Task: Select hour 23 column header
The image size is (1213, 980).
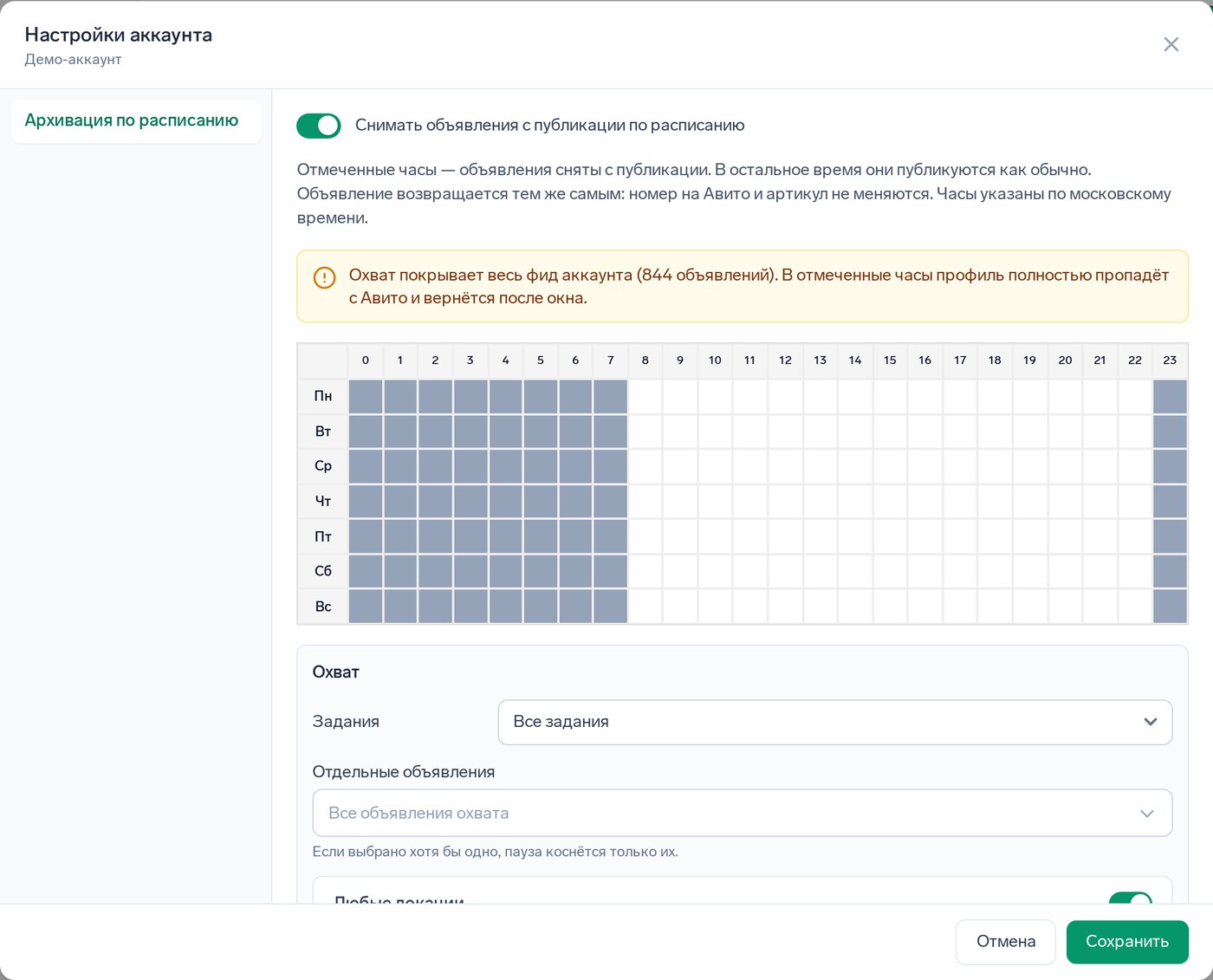Action: 1171,360
